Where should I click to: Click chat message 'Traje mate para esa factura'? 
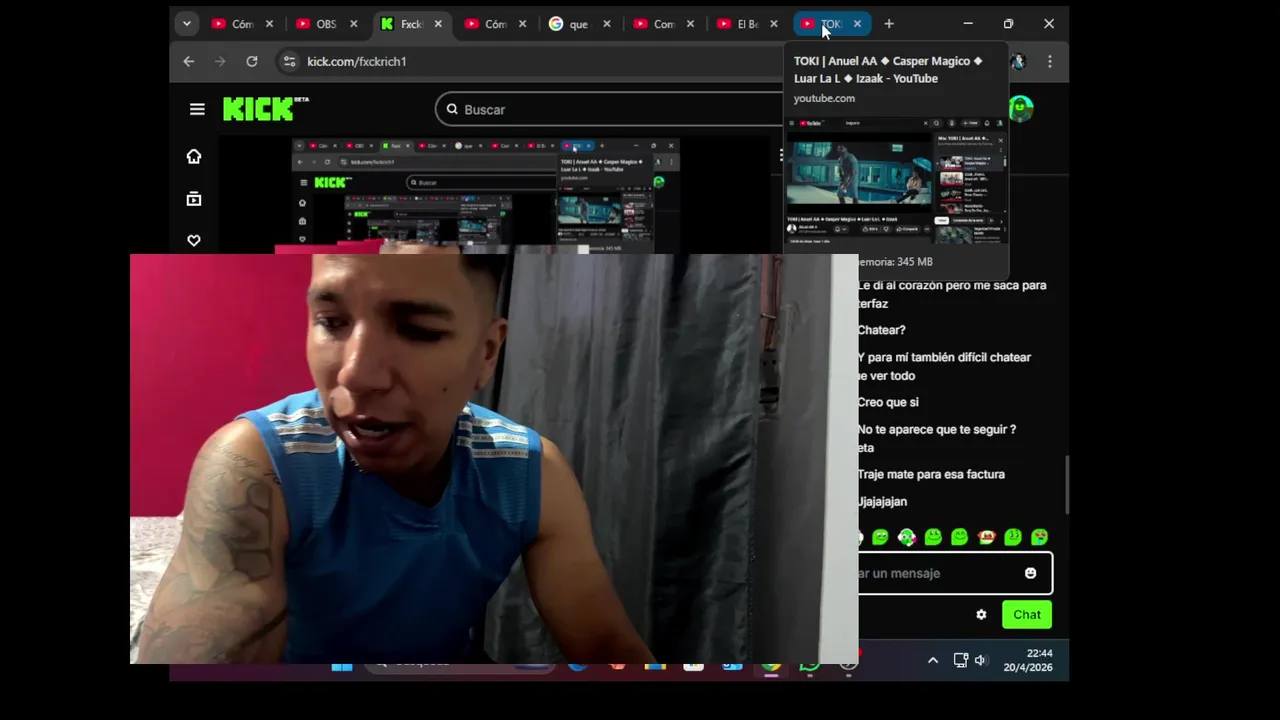tap(931, 474)
